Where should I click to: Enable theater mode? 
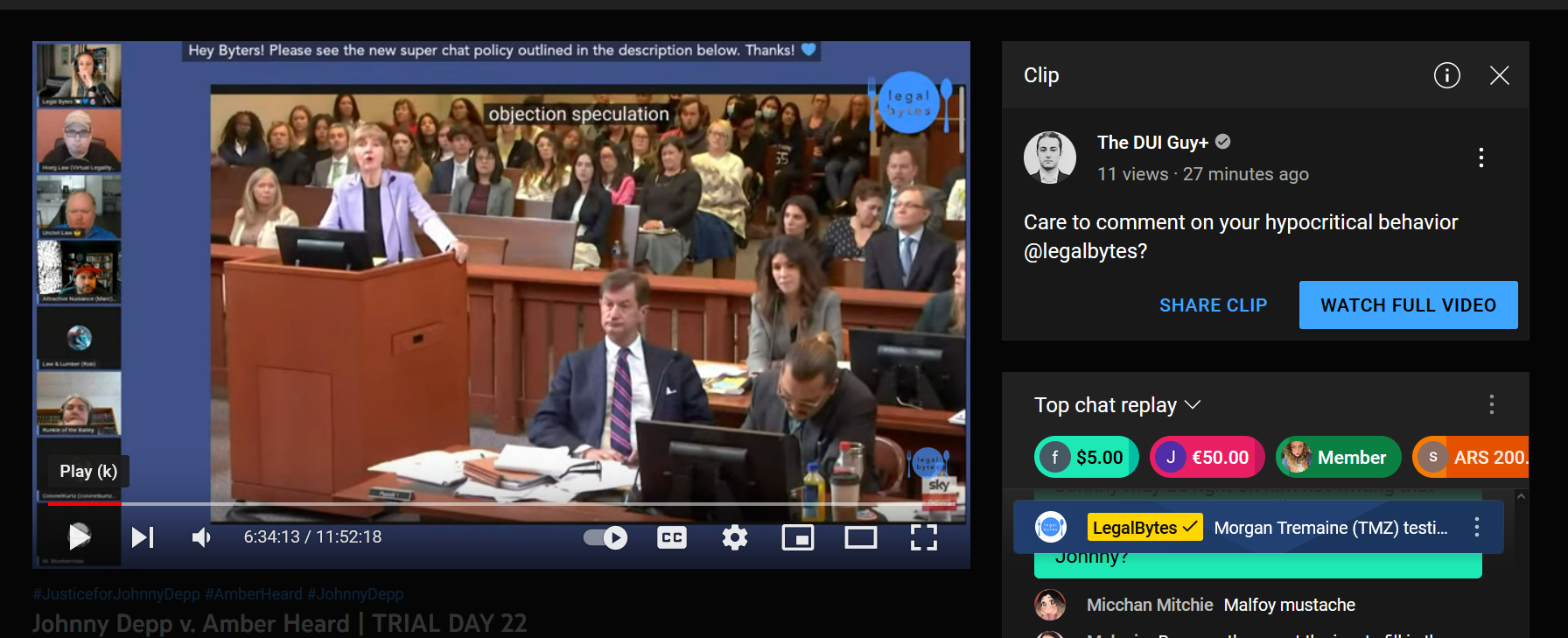point(861,537)
